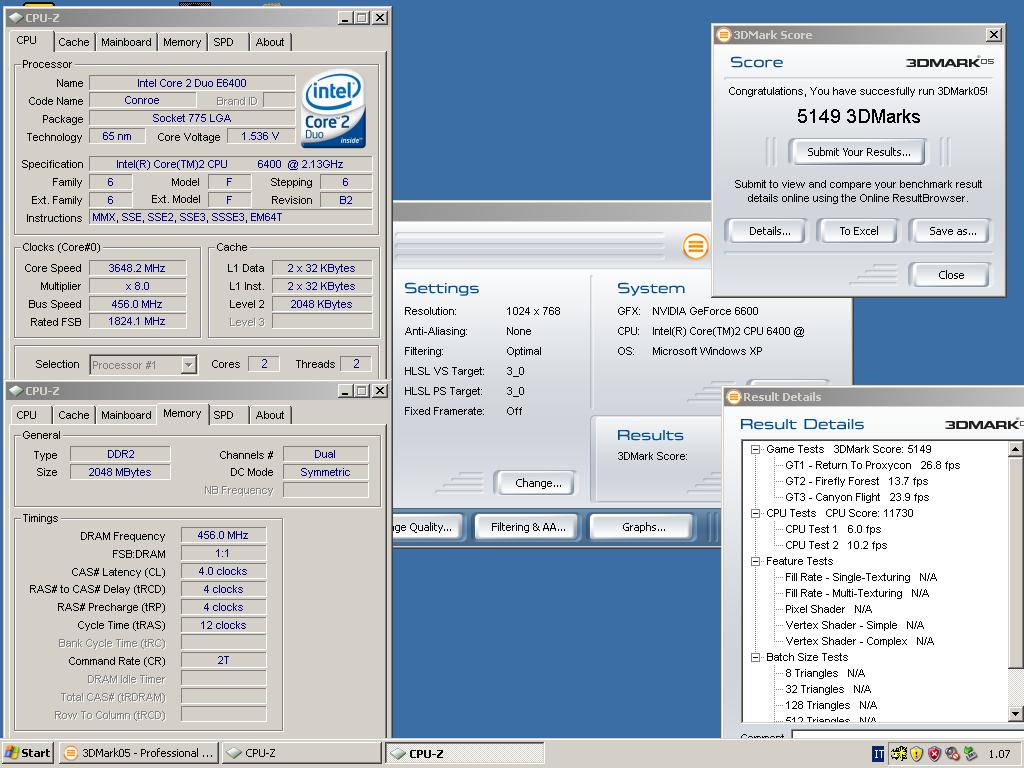Image resolution: width=1024 pixels, height=768 pixels.
Task: Open About tab in upper CPU-Z
Action: click(270, 42)
